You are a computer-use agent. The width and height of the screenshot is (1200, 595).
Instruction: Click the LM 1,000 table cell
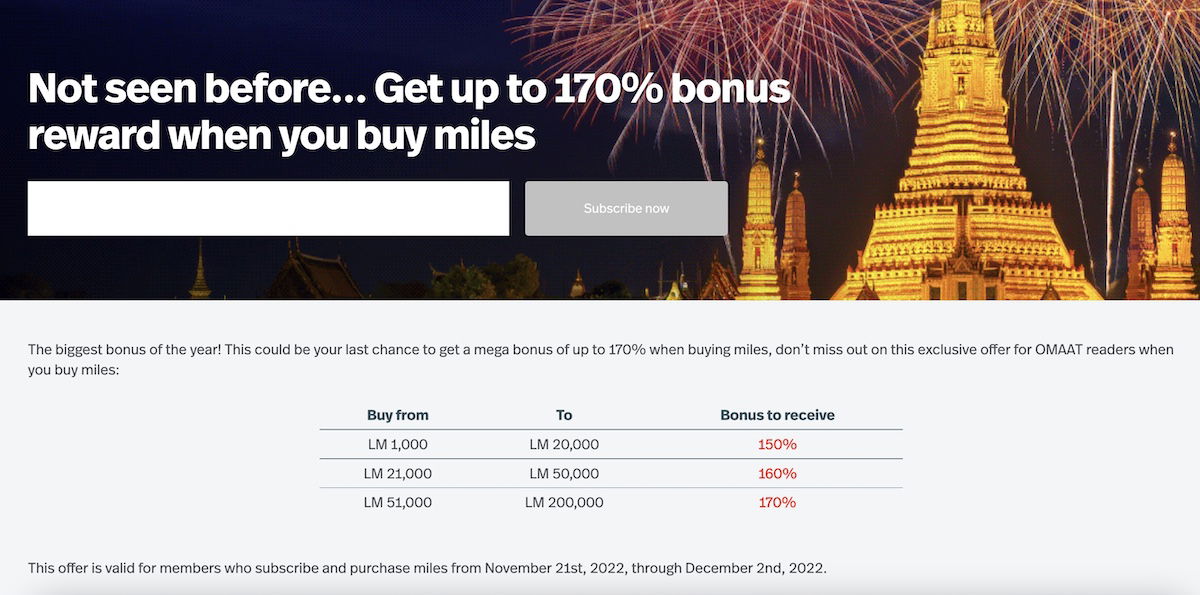coord(398,444)
